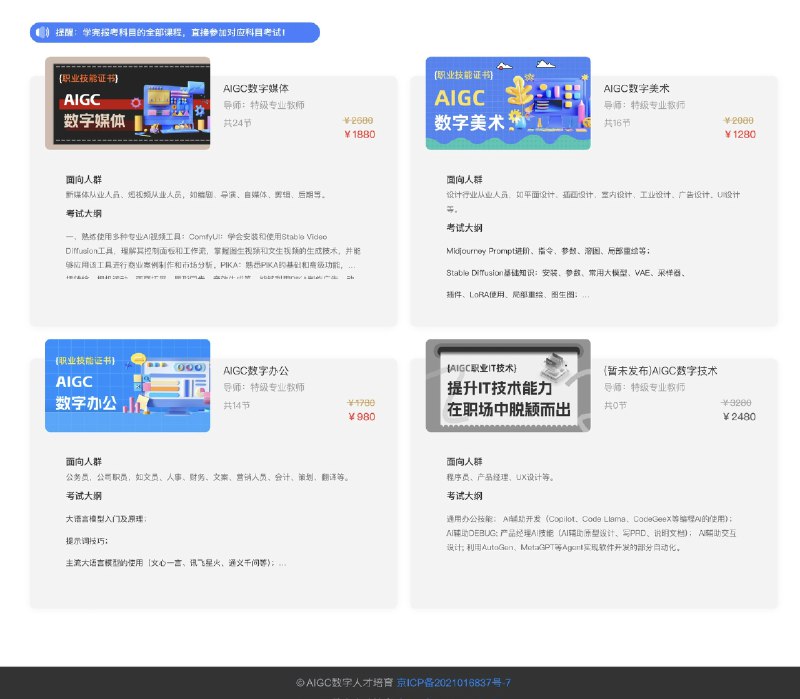Click the ¥2480 price of AIGC数字技术
This screenshot has width=800, height=699.
739,416
